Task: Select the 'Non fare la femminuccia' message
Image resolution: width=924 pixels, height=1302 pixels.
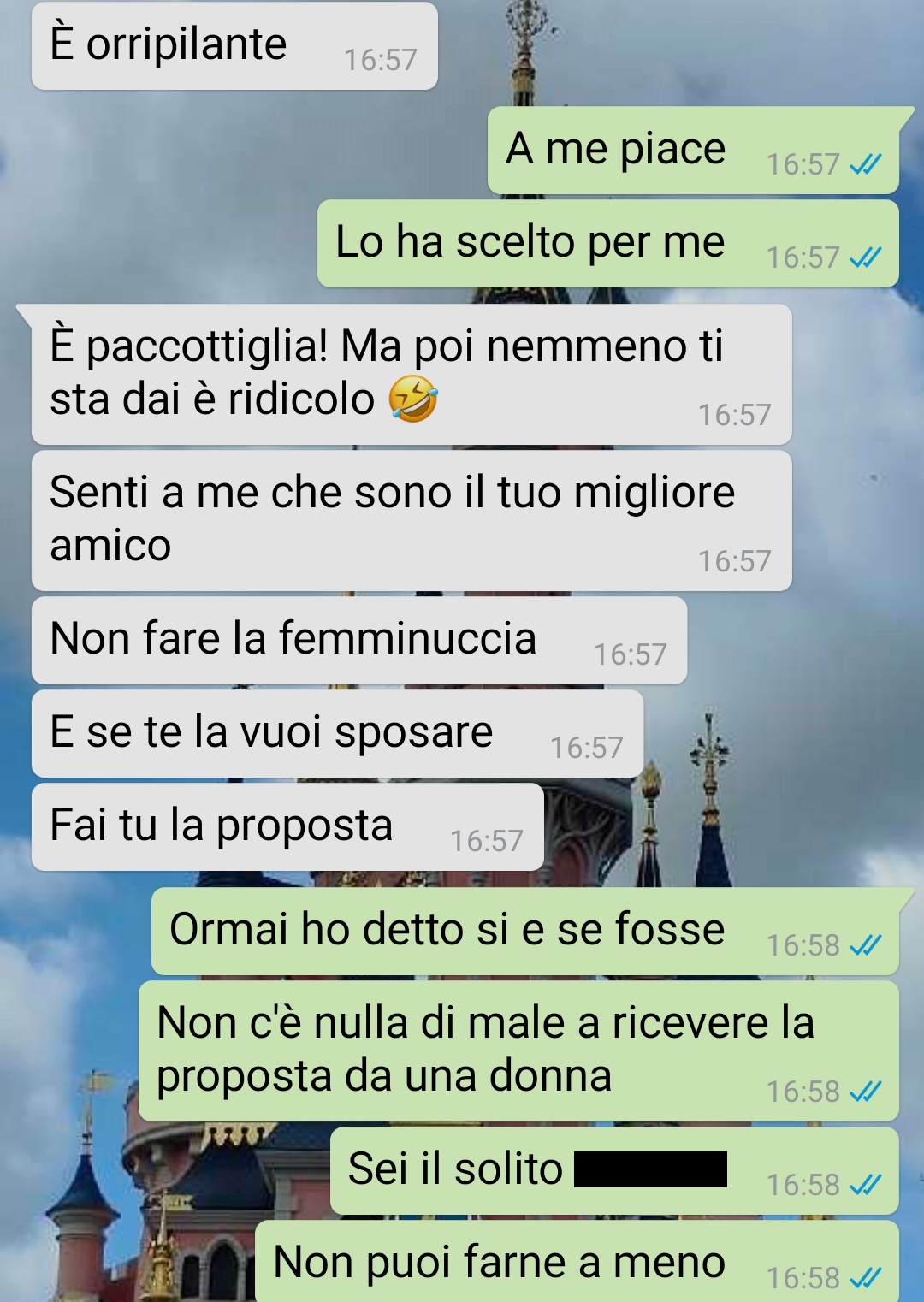Action: pos(359,640)
